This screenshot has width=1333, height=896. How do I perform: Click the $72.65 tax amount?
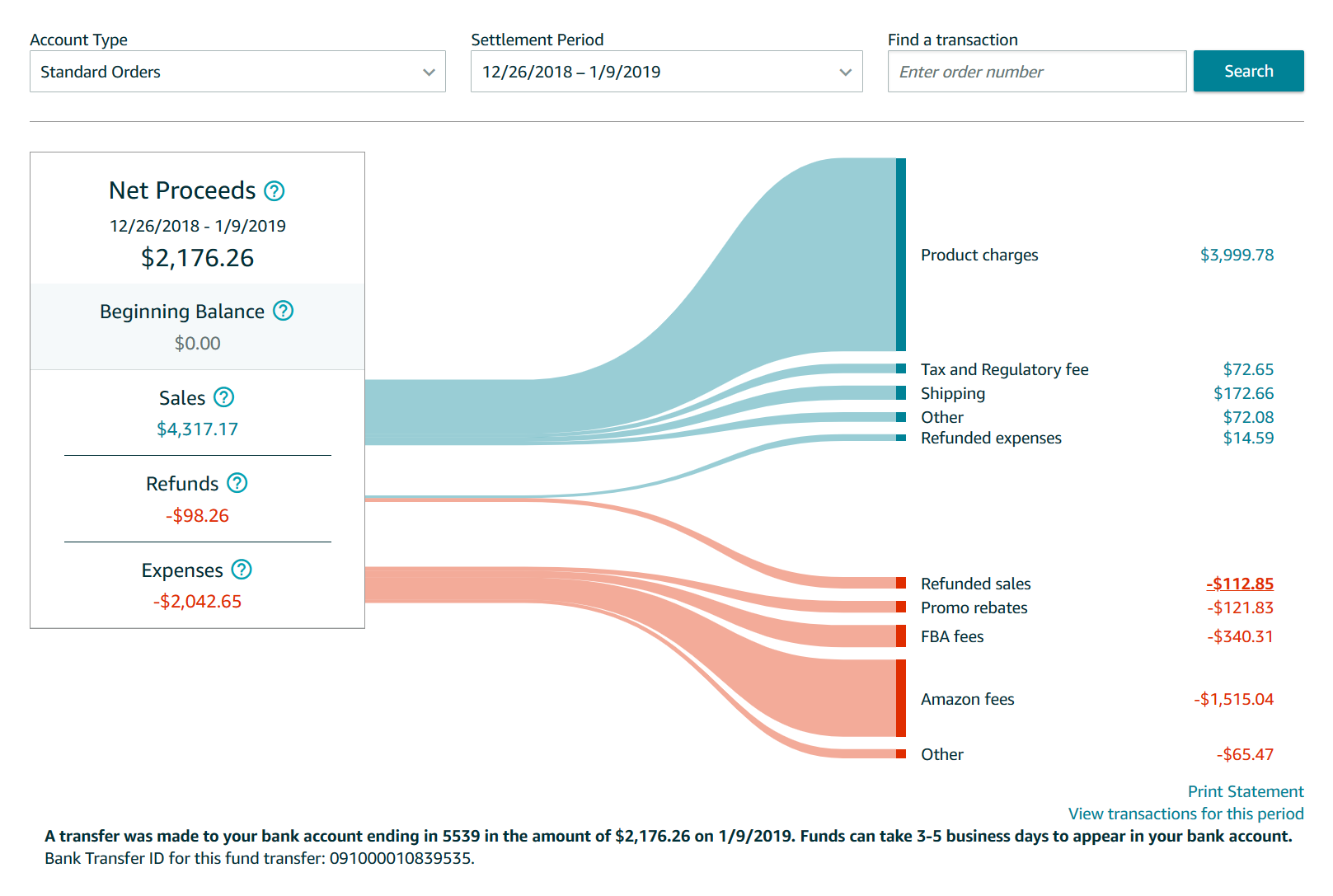point(1248,369)
